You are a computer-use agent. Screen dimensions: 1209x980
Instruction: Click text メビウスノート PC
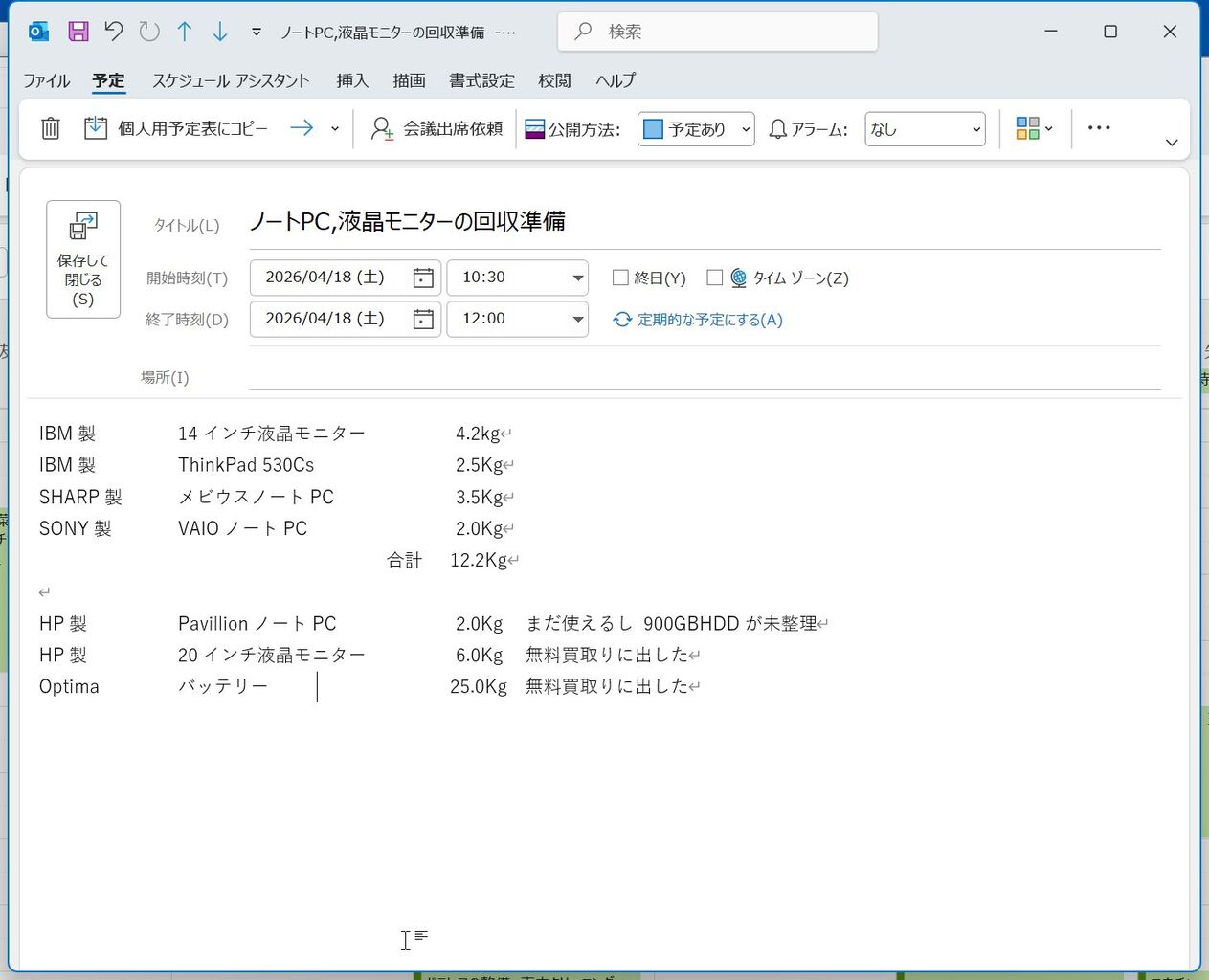tap(256, 497)
